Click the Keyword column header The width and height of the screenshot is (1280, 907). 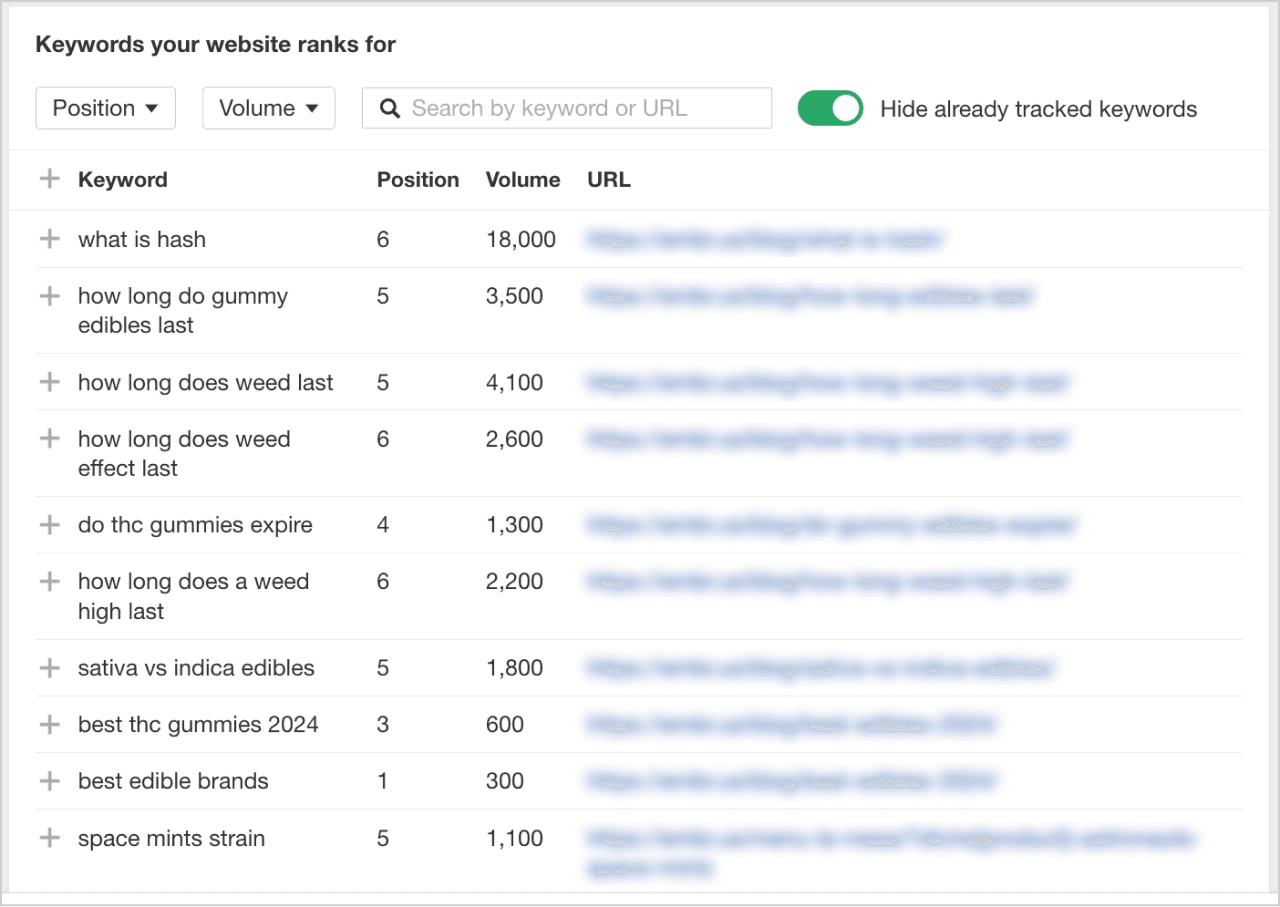[122, 180]
